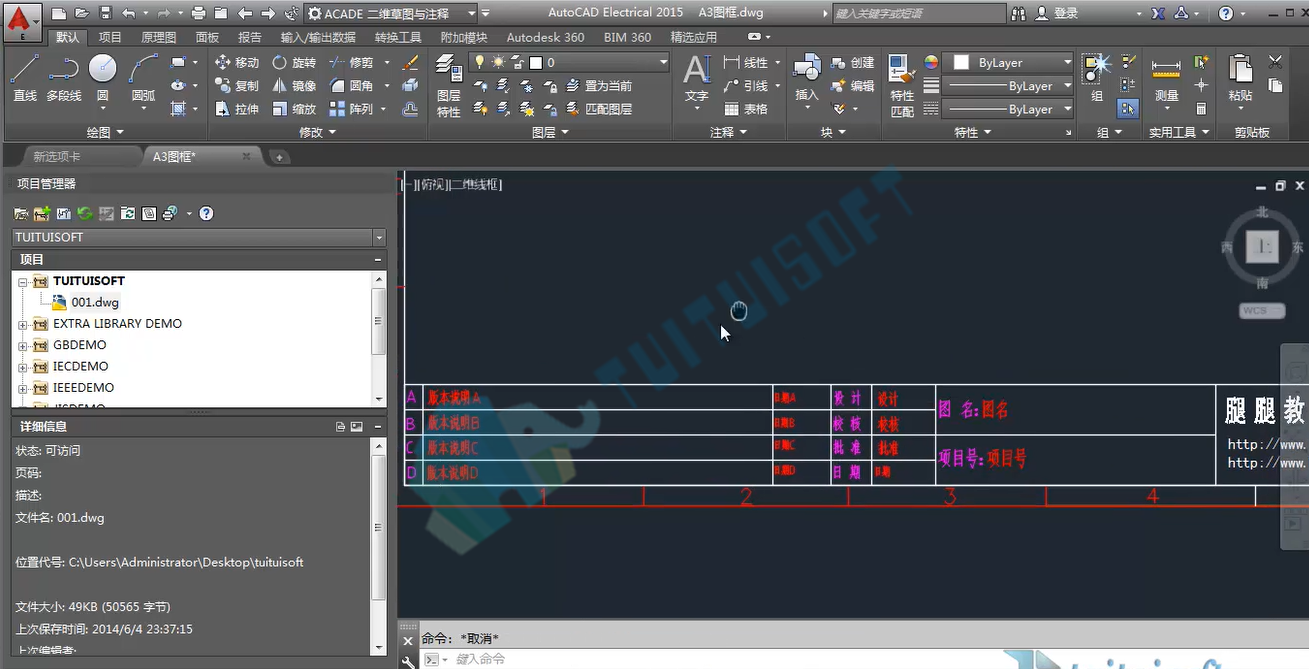Click the 插入 (Insert) block icon
Viewport: 1309px width, 669px height.
click(x=806, y=78)
